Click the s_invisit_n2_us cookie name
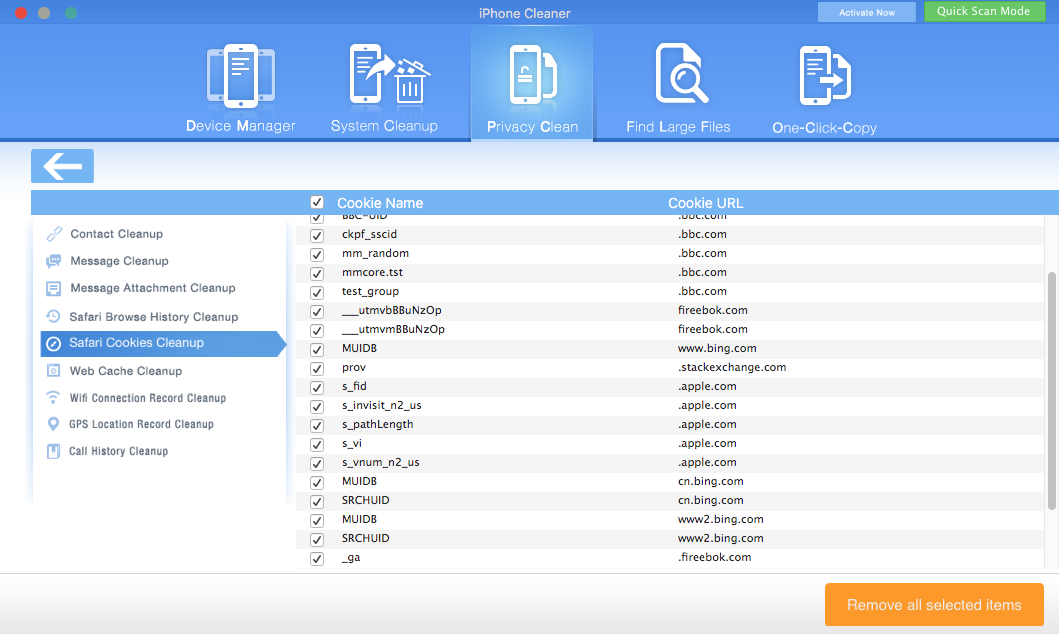 (x=382, y=405)
